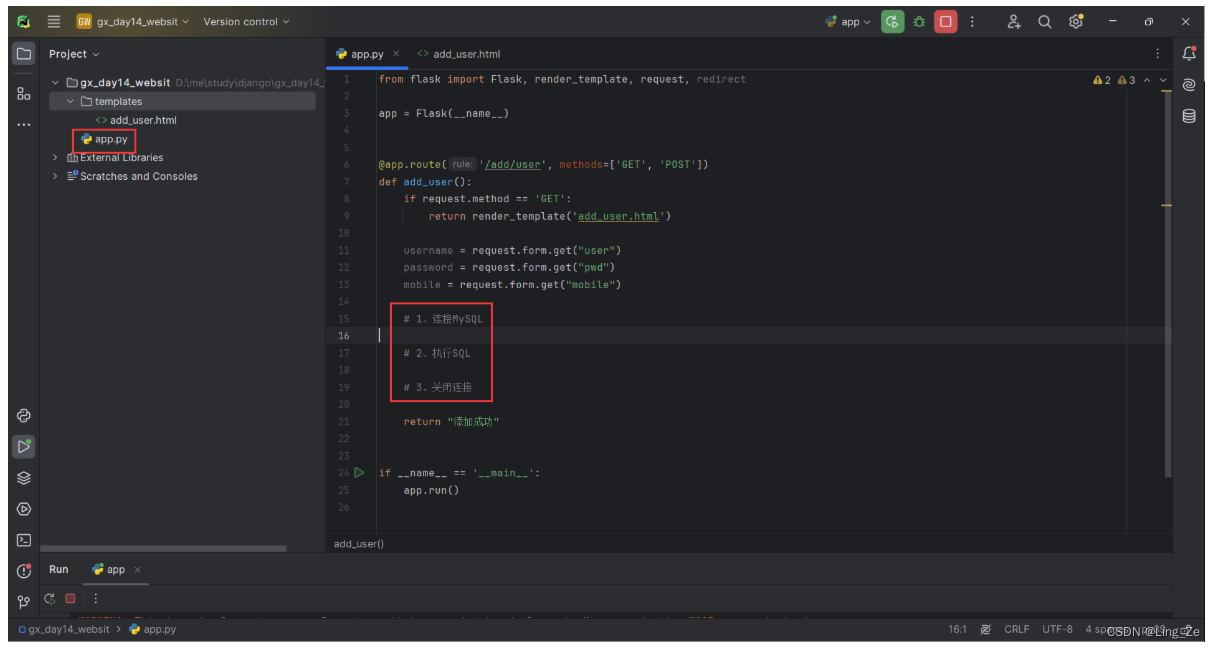Screen dimensions: 1216x649
Task: Click gx_day14_websit breadcrumb in status bar
Action: pos(62,629)
